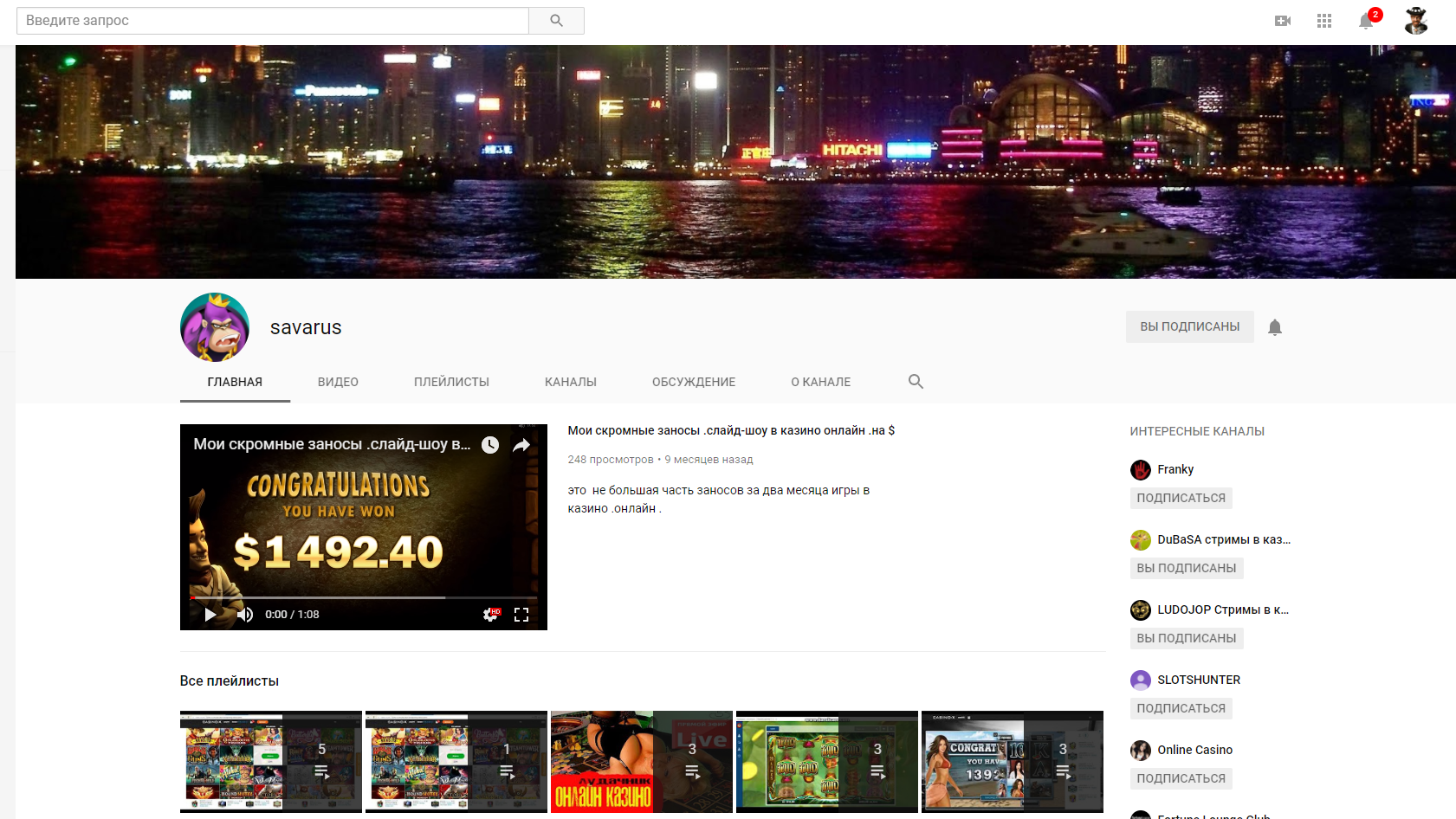This screenshot has width=1456, height=819.
Task: Play the featured video
Action: [x=210, y=615]
